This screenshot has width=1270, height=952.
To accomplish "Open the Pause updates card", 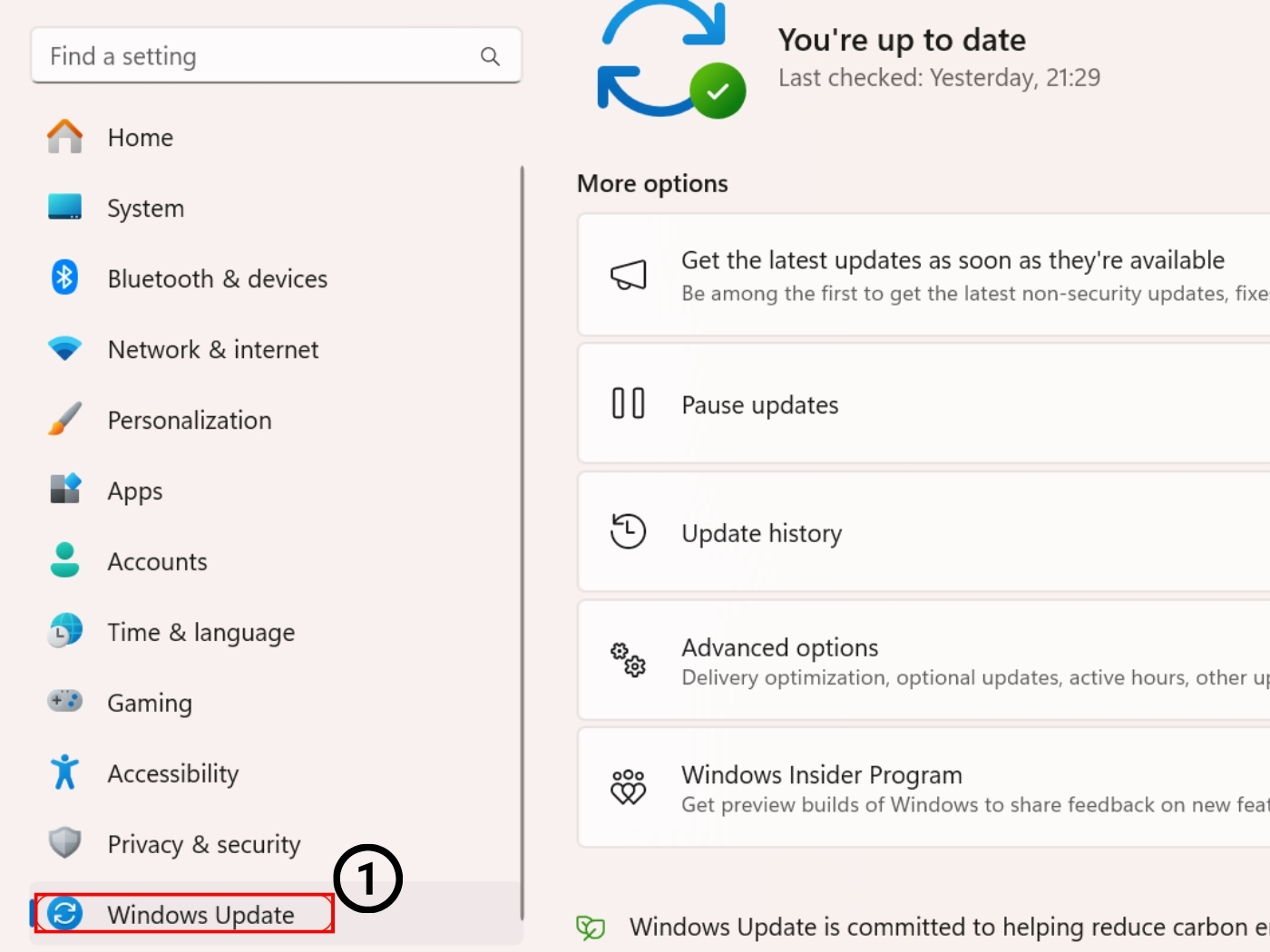I will point(923,403).
